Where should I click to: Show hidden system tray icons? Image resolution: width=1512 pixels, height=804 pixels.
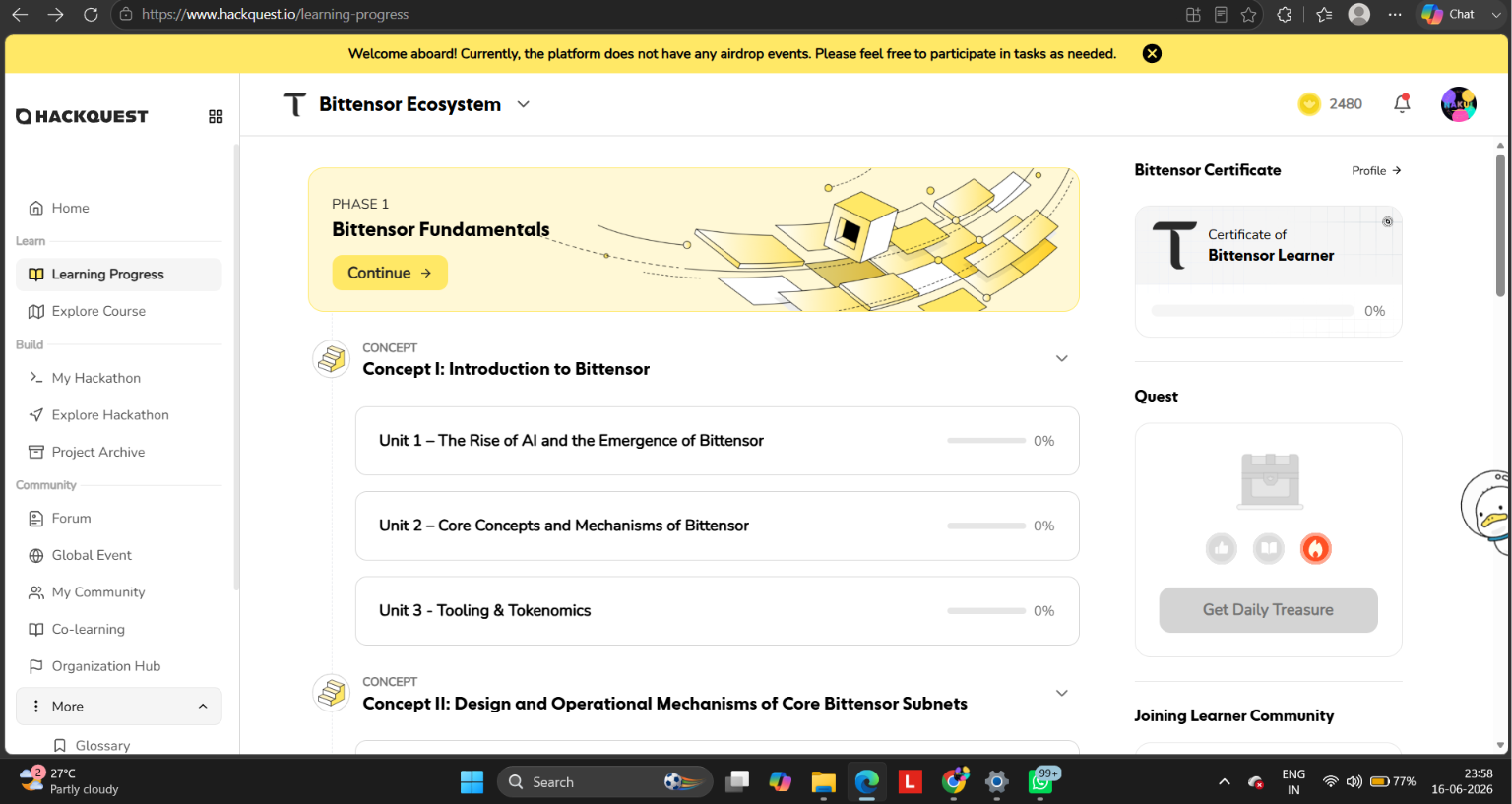click(1225, 782)
